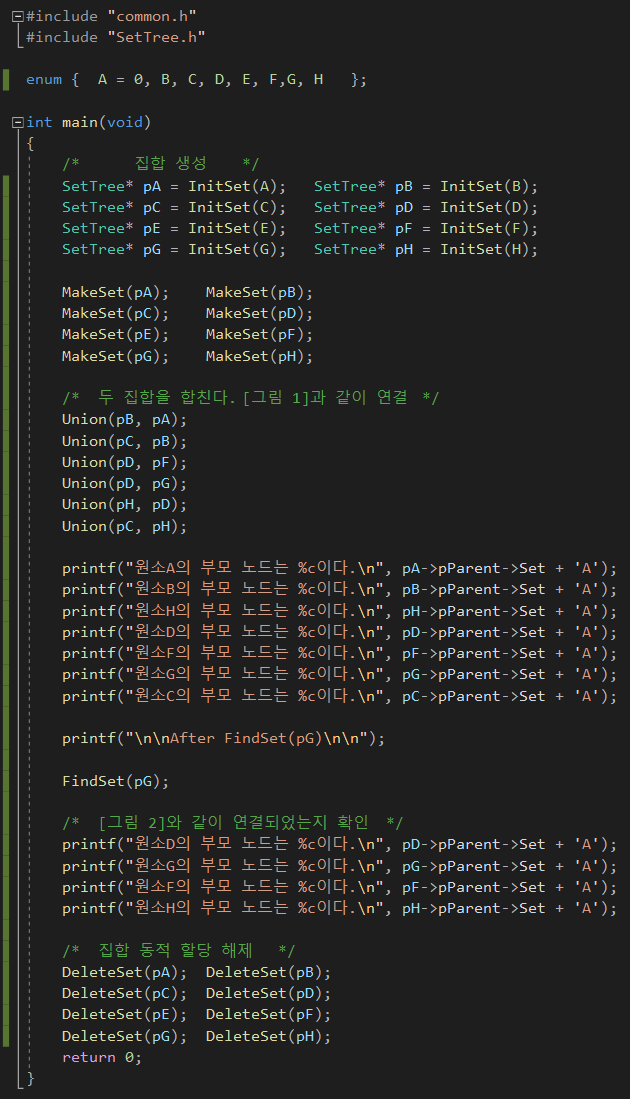Click the 'return 0;' statement

102,1058
